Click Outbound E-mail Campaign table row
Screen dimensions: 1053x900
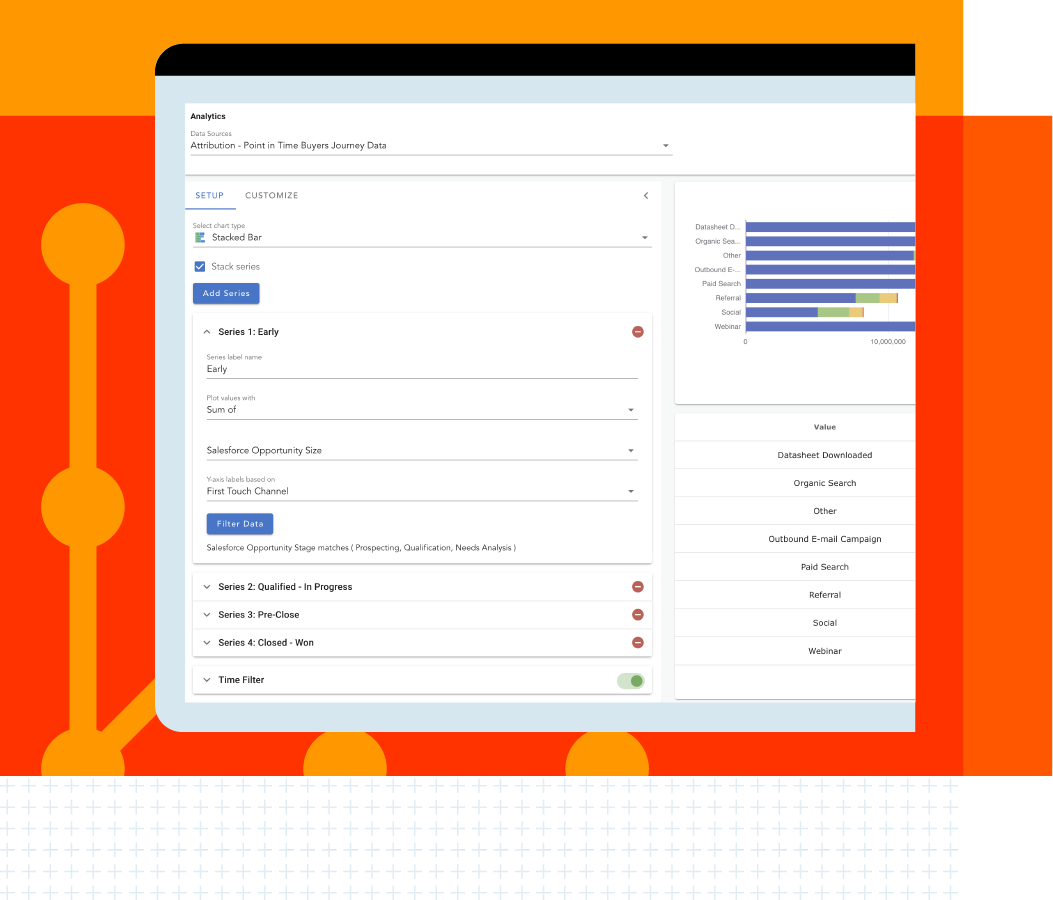pos(795,539)
